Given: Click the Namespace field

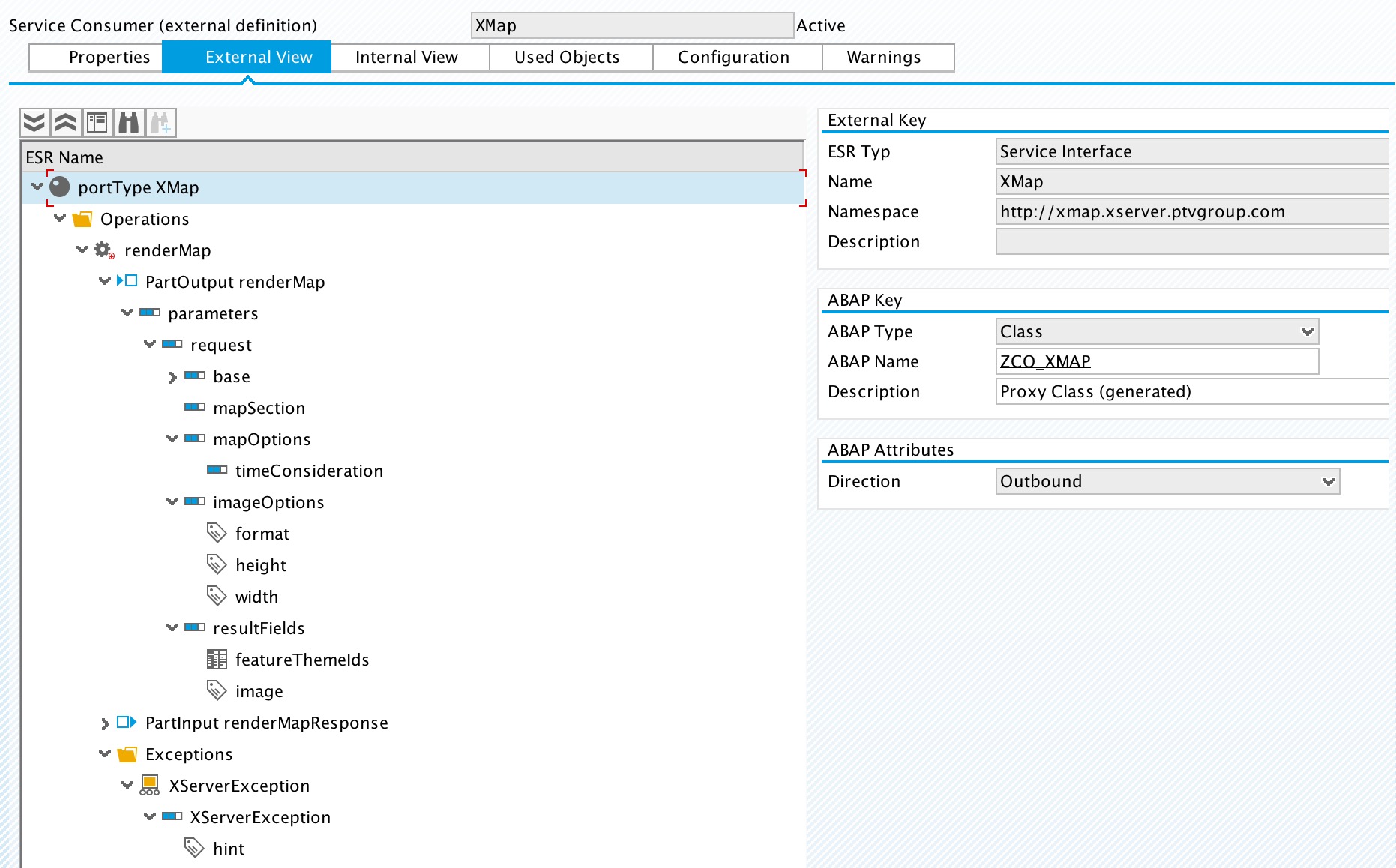Looking at the screenshot, I should 1191,211.
